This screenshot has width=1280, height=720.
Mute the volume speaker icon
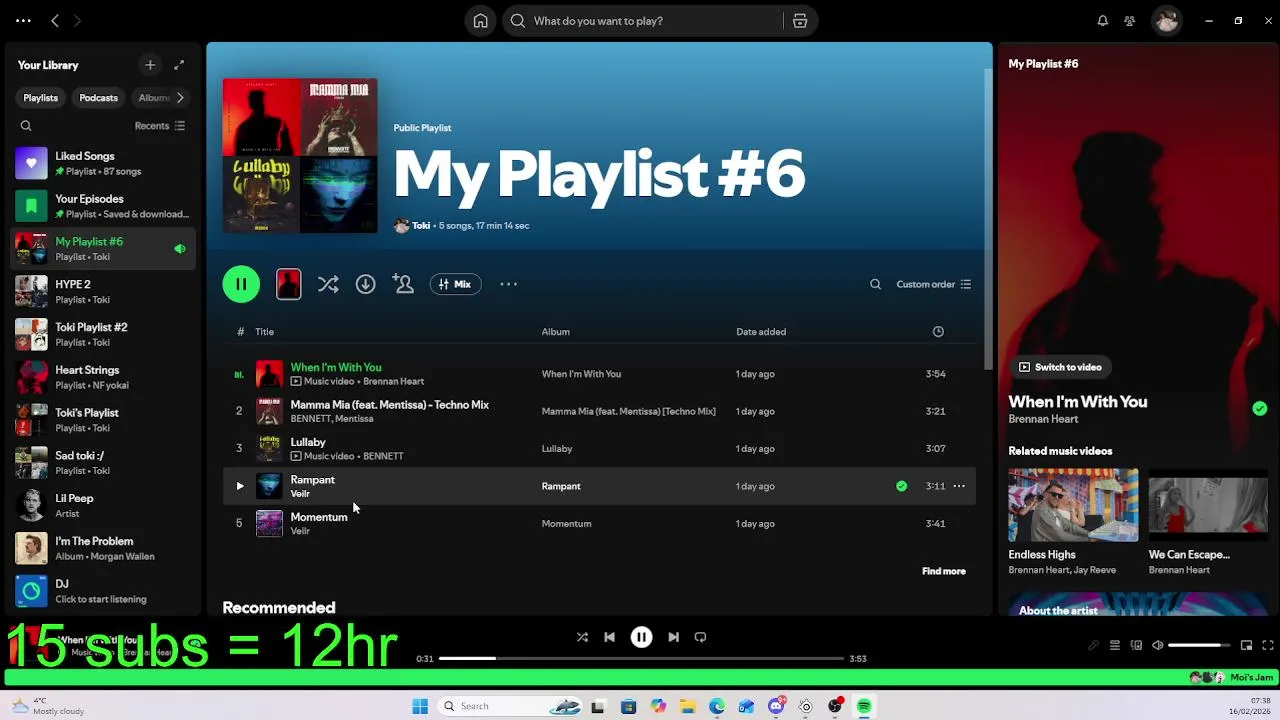pos(1157,646)
